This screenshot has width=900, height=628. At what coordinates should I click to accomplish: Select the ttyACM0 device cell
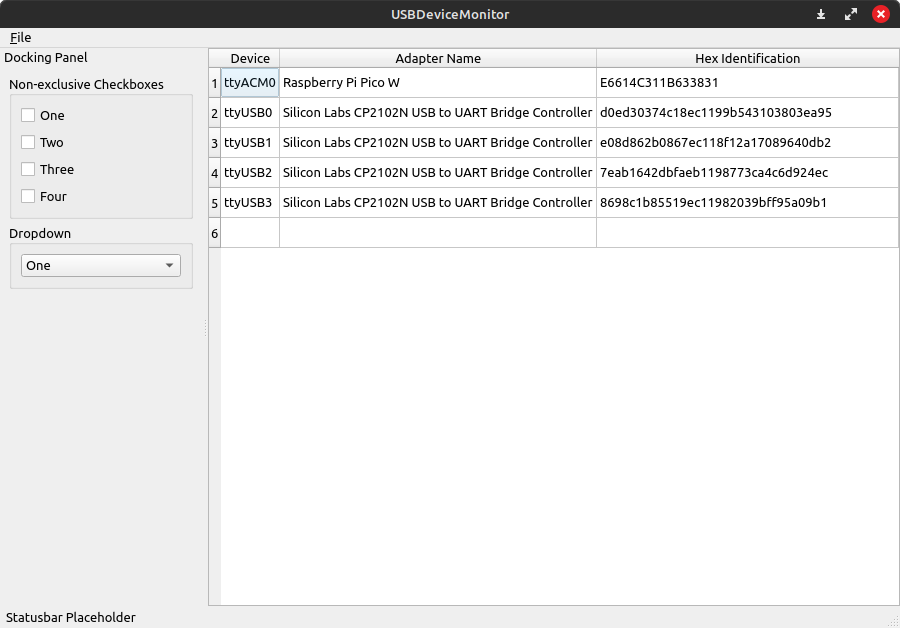pos(250,83)
